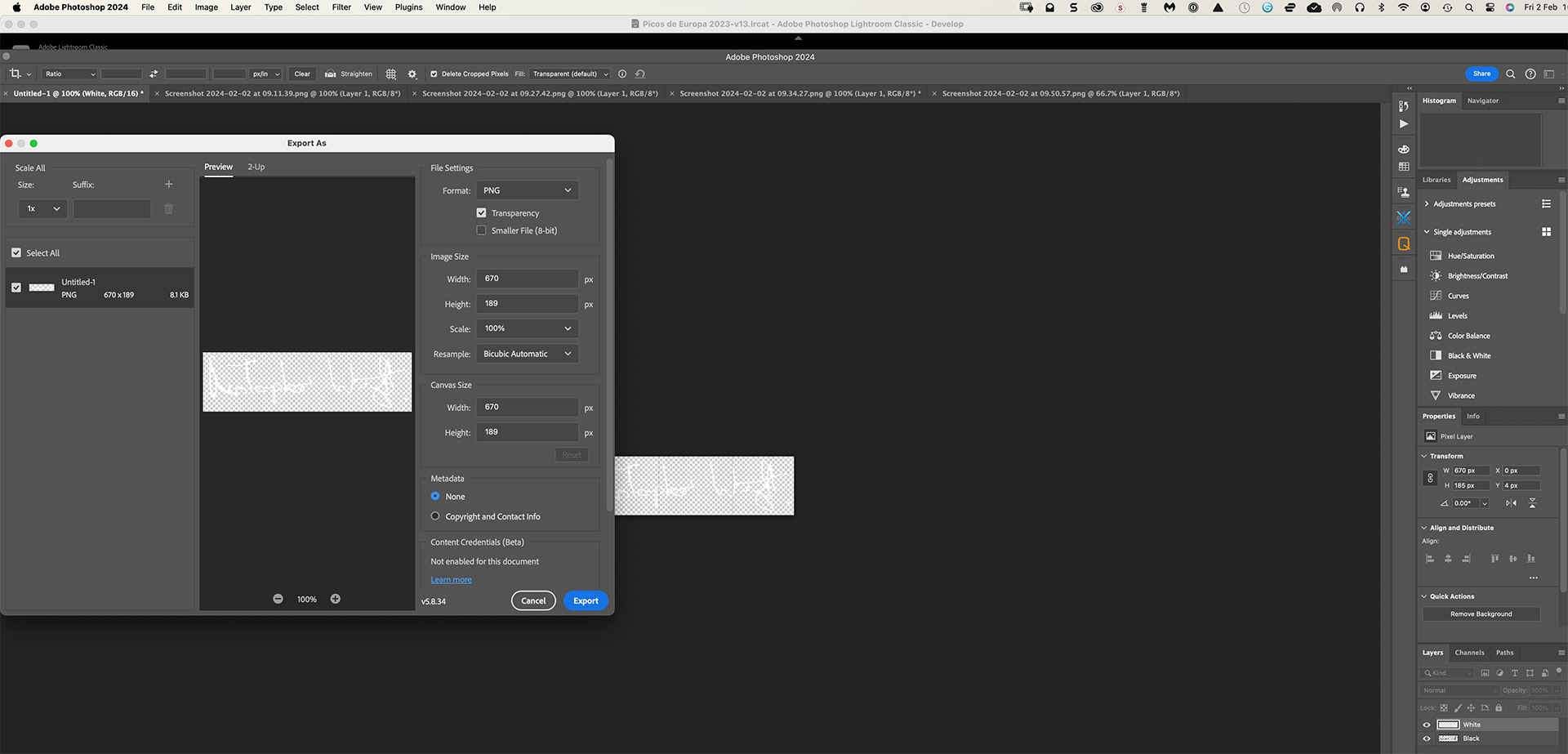This screenshot has height=754, width=1568.
Task: Click the Export button
Action: click(585, 600)
